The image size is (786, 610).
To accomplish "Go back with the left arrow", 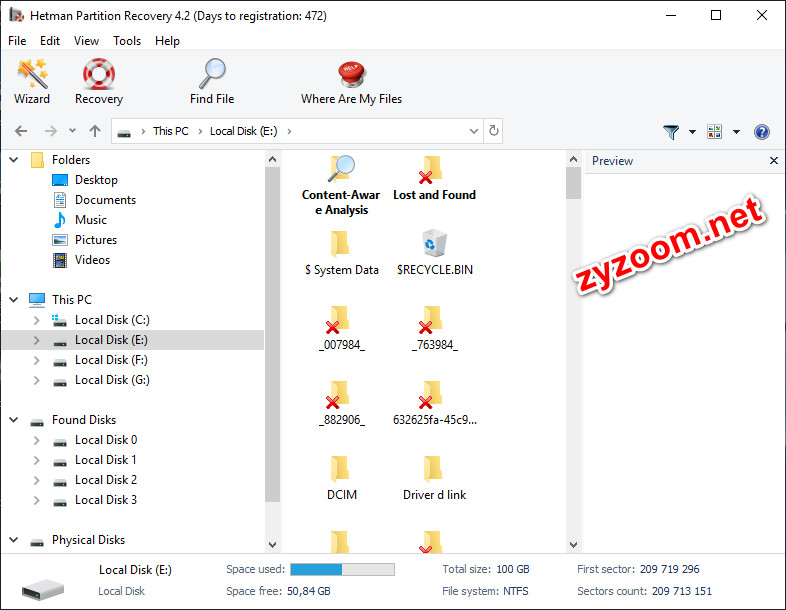I will click(x=21, y=131).
